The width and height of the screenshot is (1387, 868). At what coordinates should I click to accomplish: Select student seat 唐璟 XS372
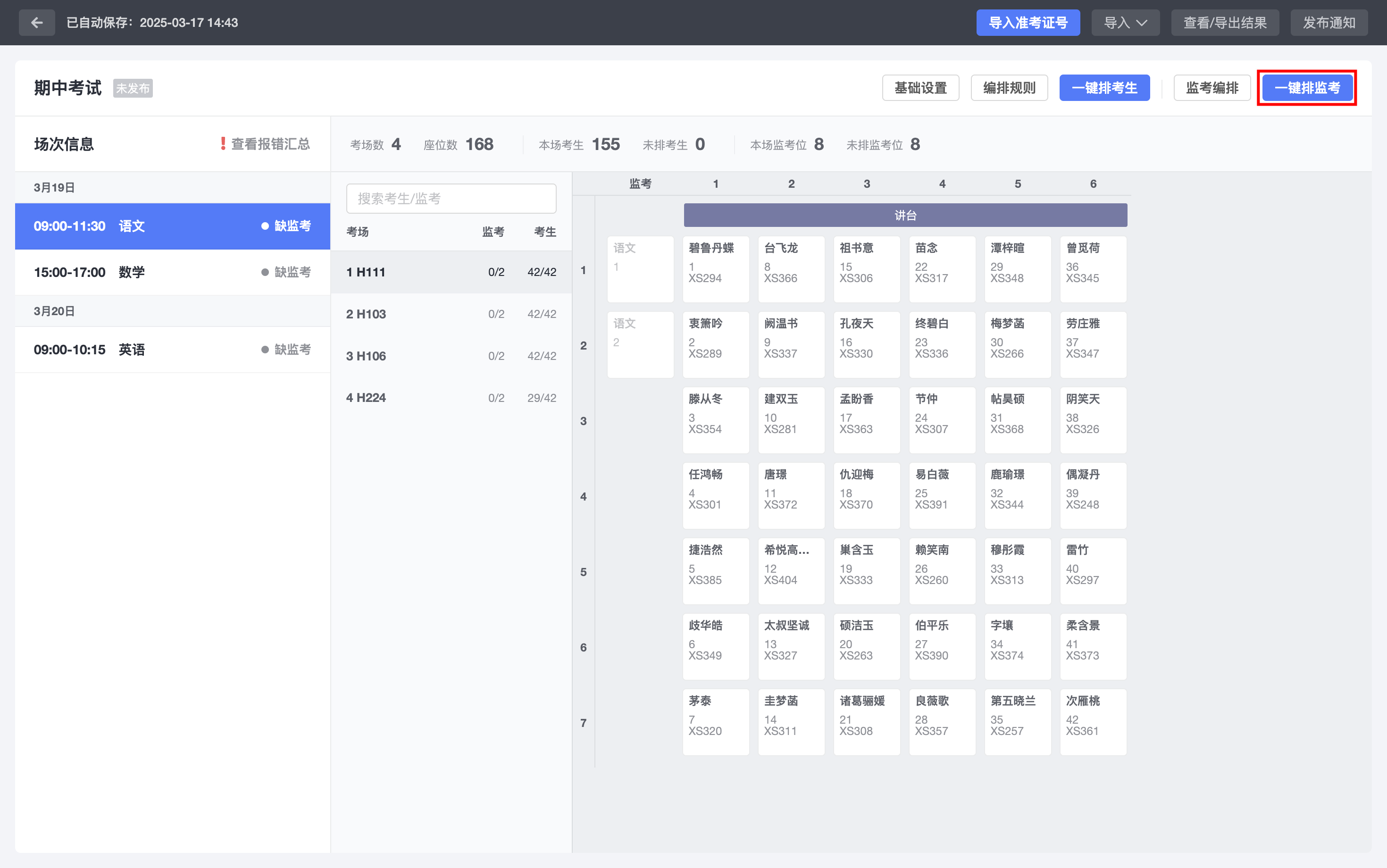[x=791, y=495]
